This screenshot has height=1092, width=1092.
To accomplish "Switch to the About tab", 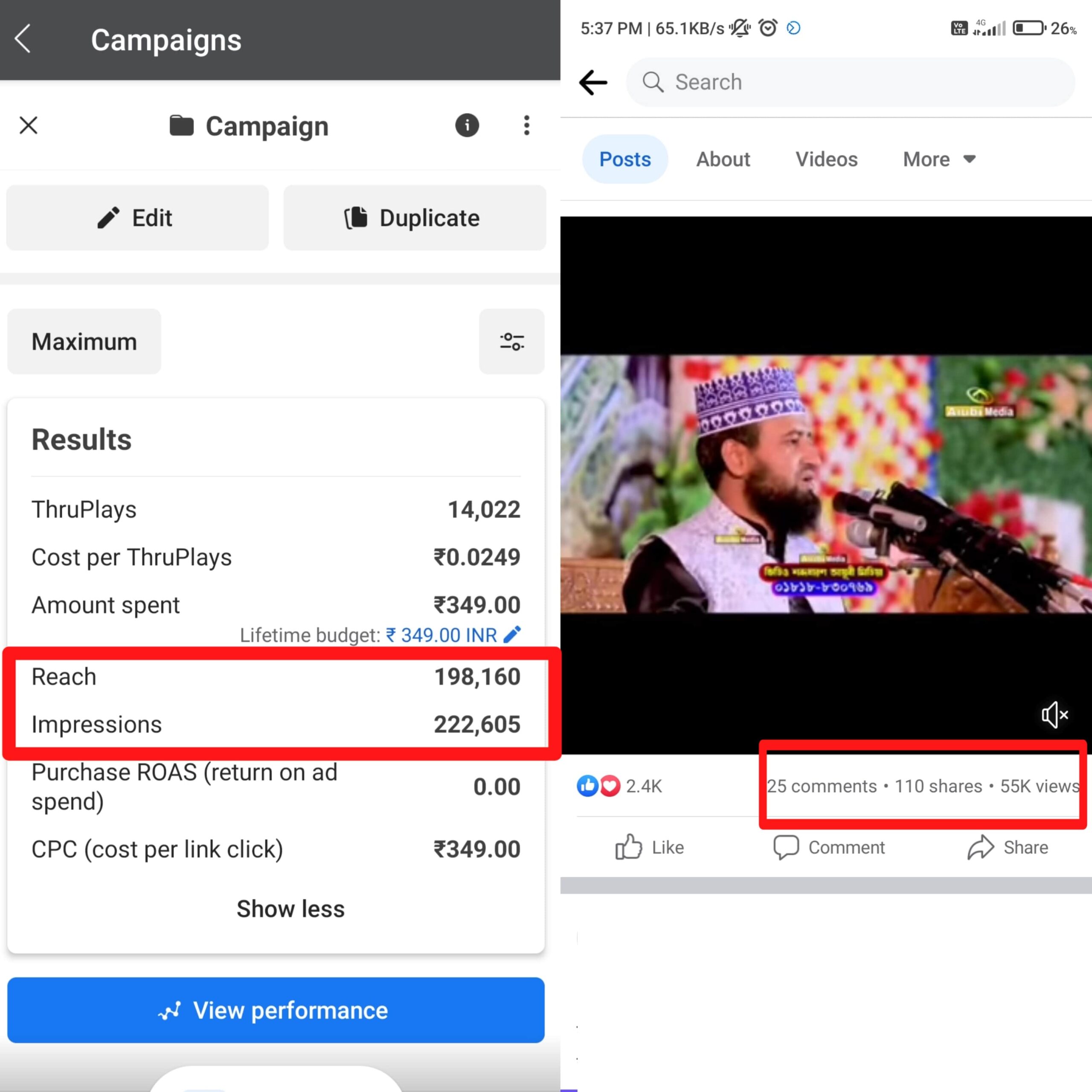I will point(723,160).
